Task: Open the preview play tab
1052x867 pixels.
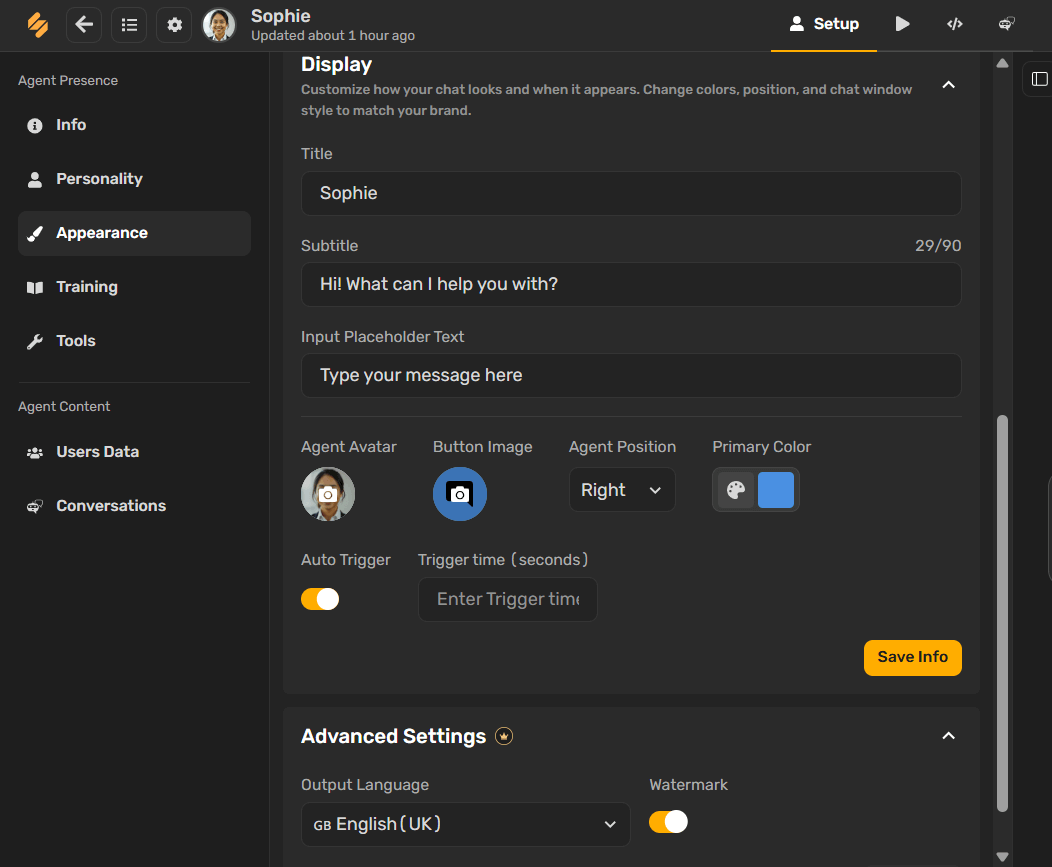Action: [x=902, y=24]
